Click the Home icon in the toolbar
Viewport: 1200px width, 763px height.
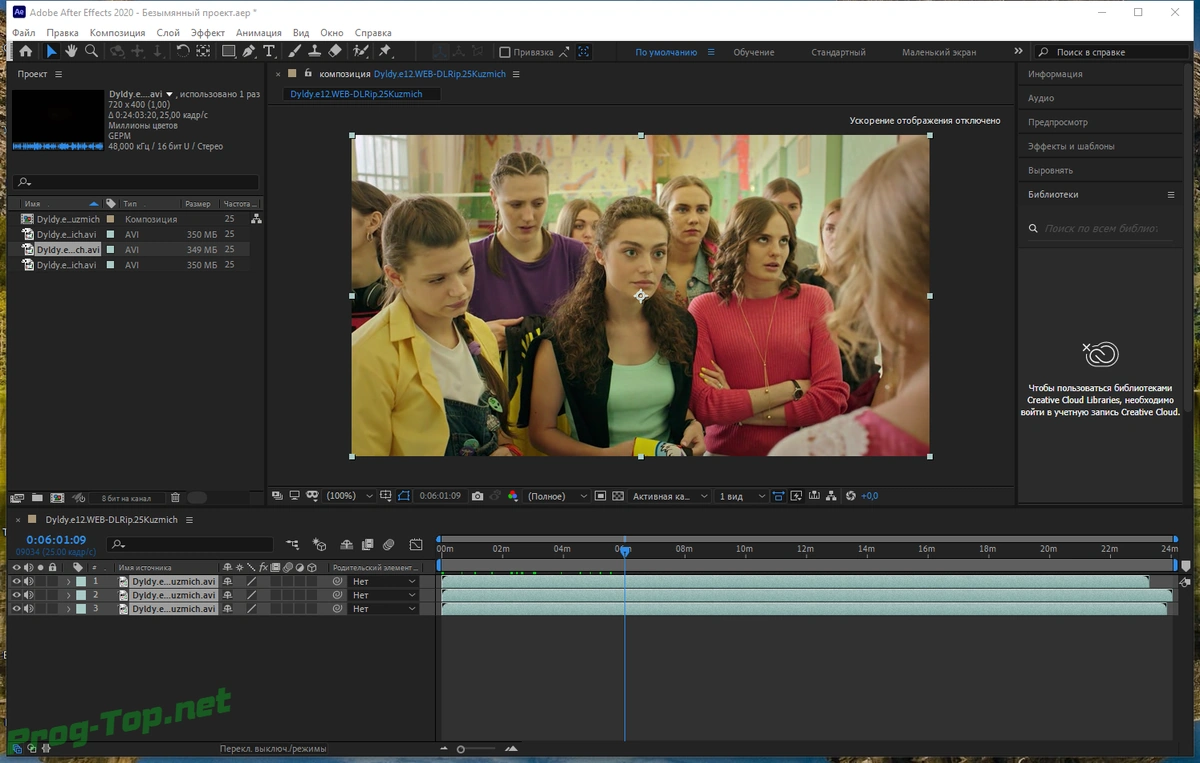point(25,51)
